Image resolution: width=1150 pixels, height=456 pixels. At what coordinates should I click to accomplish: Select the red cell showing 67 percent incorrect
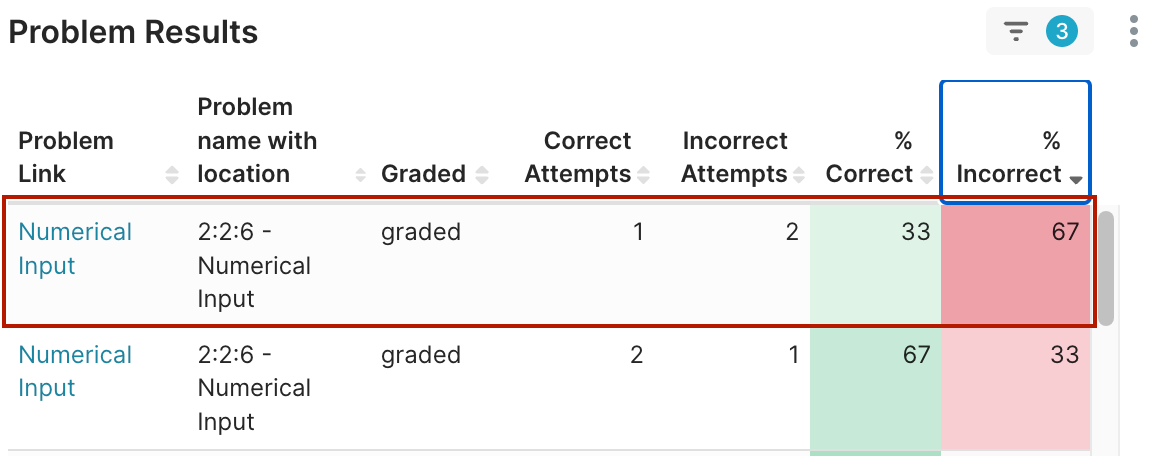(1015, 264)
